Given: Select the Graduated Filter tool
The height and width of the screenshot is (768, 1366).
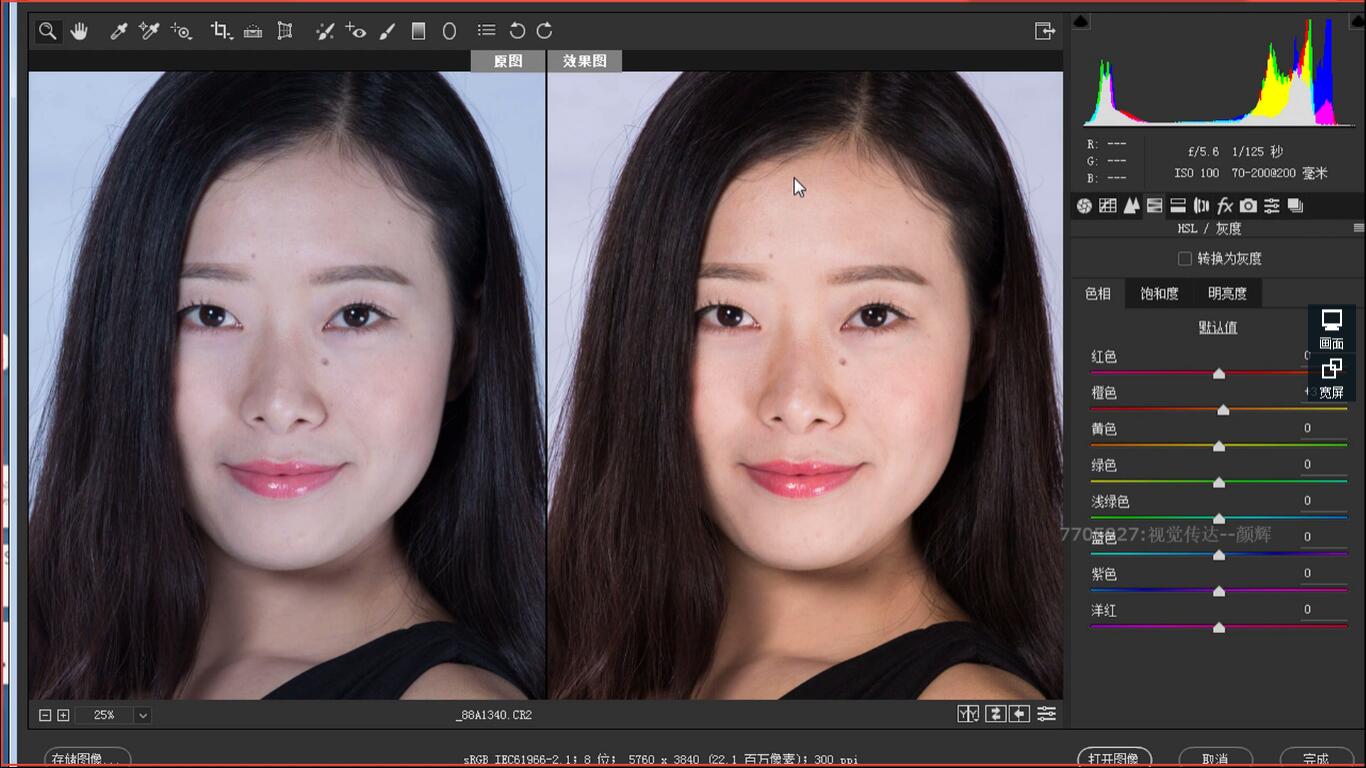Looking at the screenshot, I should tap(418, 31).
